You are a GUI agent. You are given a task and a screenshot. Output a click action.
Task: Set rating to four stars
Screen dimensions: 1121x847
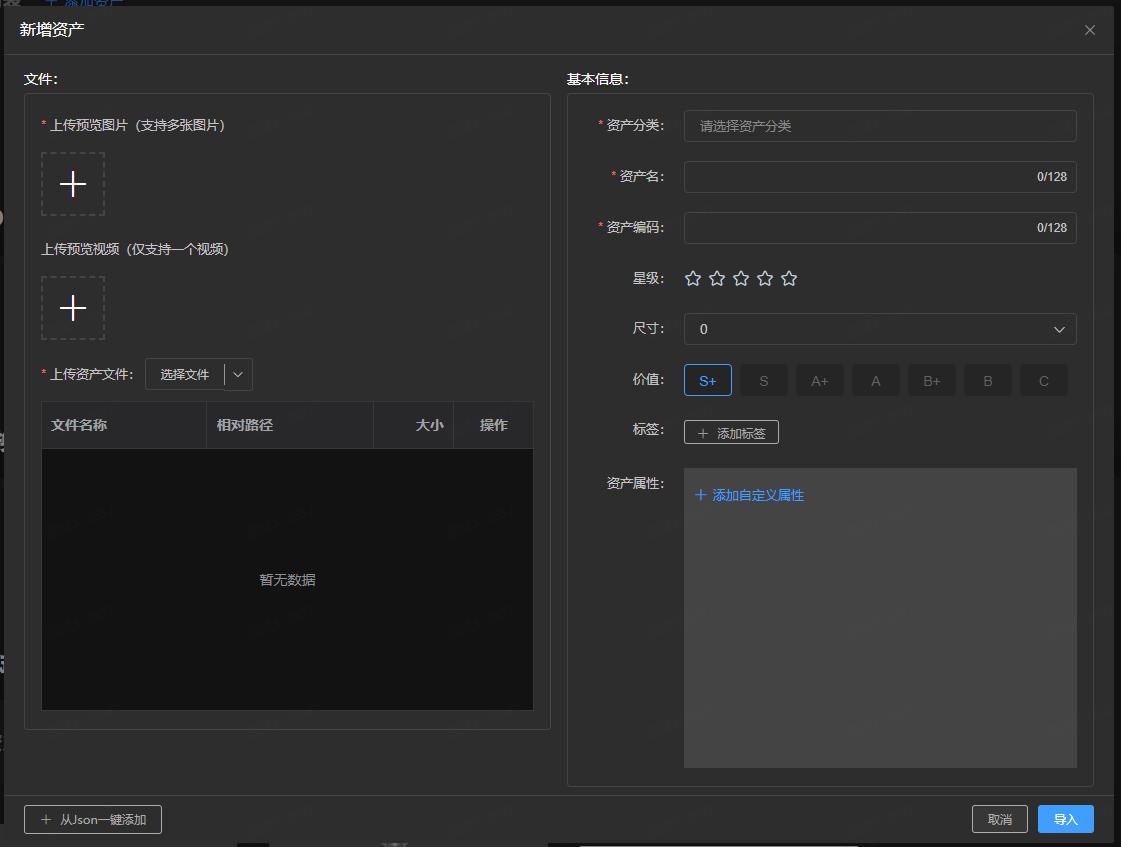(x=765, y=279)
